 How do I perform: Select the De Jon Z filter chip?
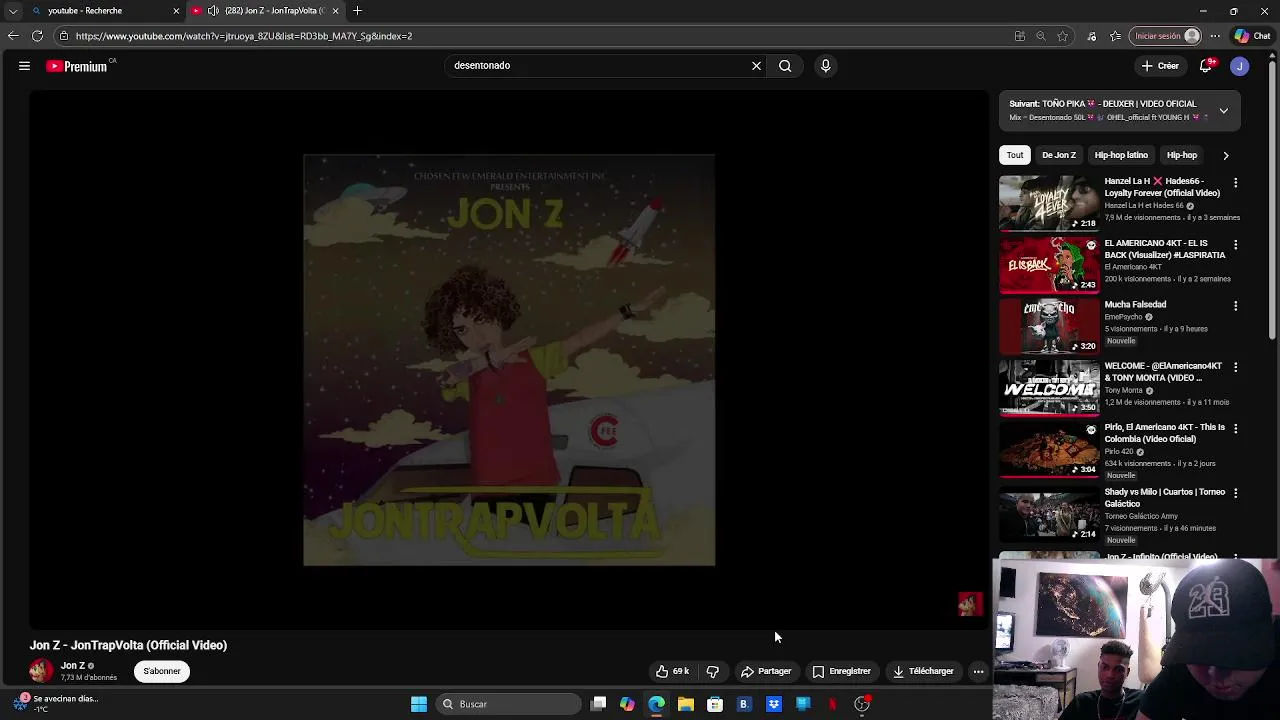1059,155
